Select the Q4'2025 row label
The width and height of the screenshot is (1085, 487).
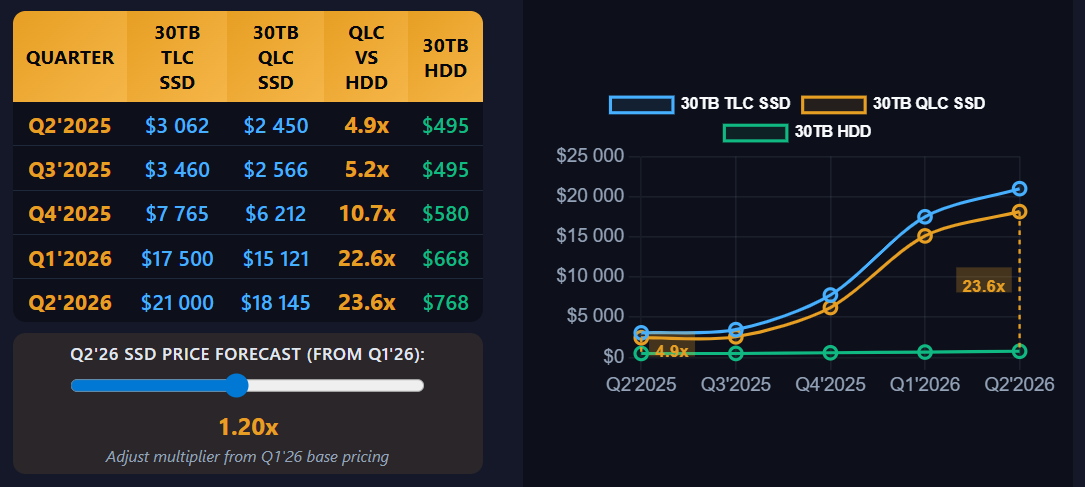click(x=70, y=214)
